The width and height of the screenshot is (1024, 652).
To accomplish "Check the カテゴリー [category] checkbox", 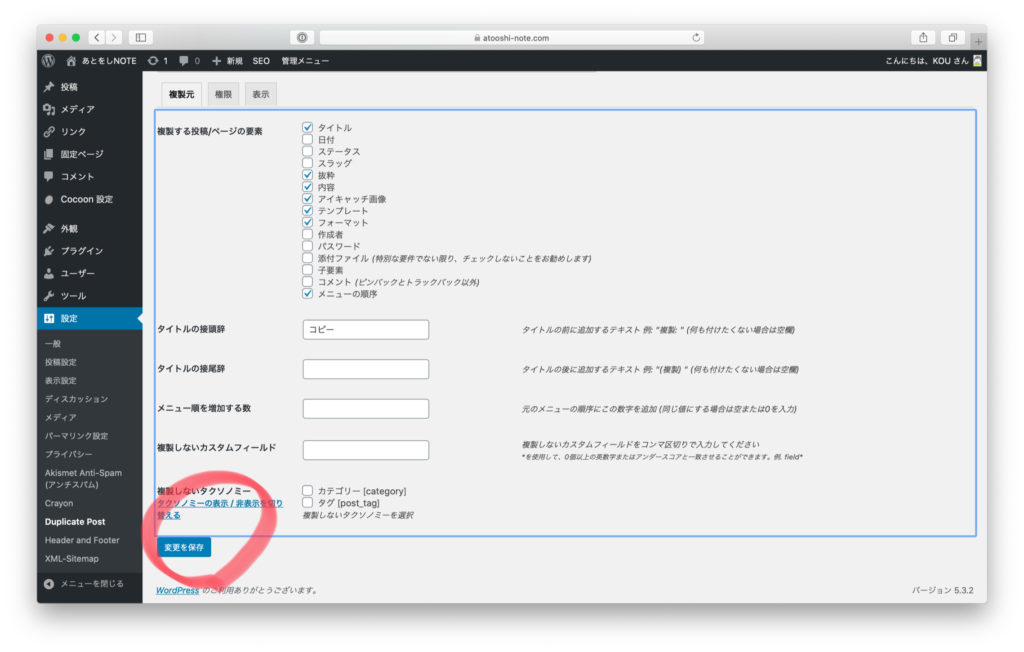I will point(308,491).
